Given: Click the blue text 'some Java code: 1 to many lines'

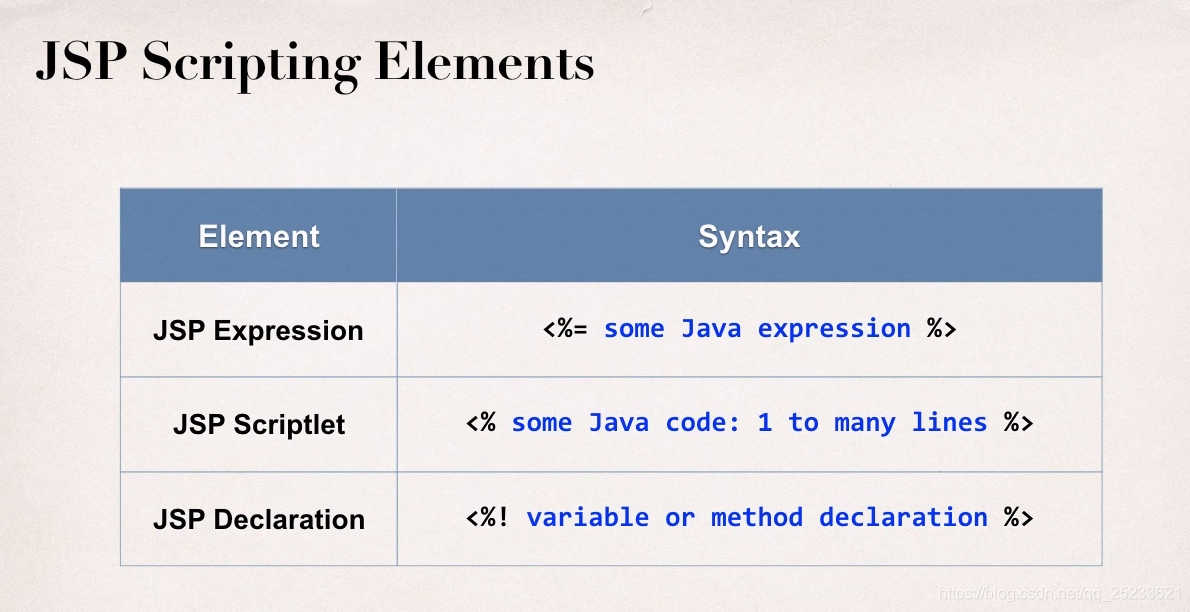Looking at the screenshot, I should point(749,422).
